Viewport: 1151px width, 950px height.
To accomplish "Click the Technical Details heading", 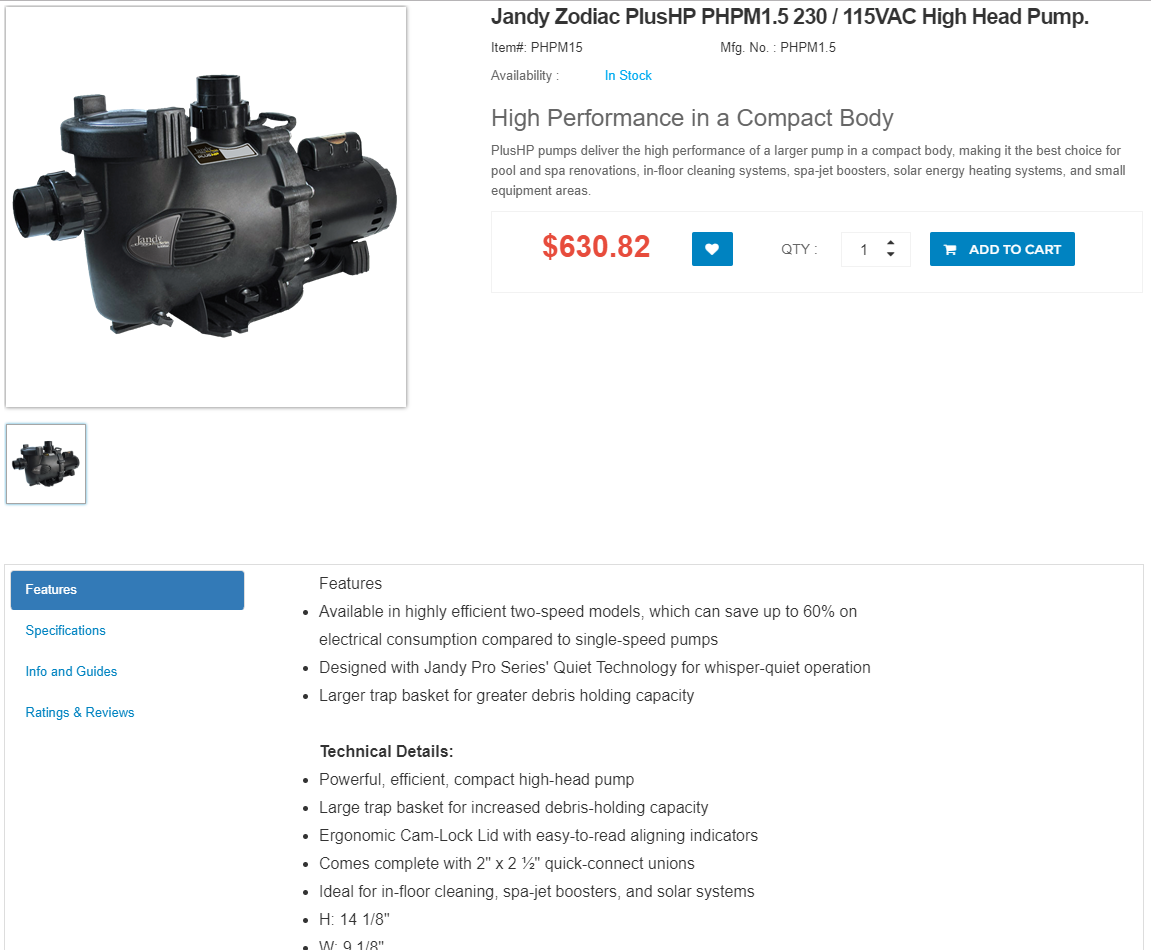I will tap(386, 752).
